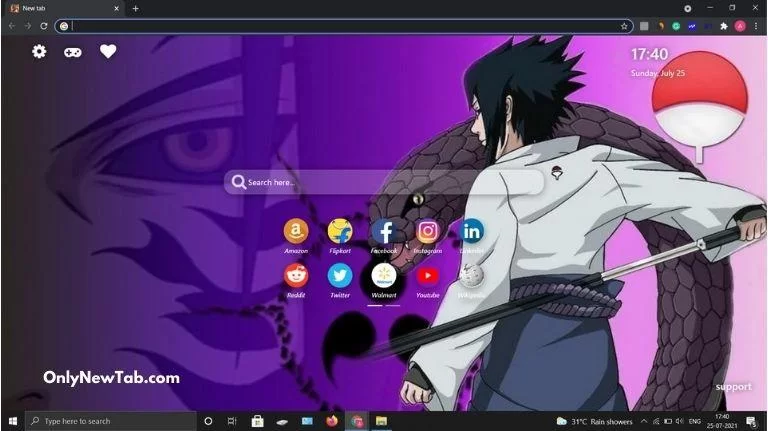The image size is (768, 431).
Task: Click the Sunday, July 25 date
Action: (x=658, y=73)
